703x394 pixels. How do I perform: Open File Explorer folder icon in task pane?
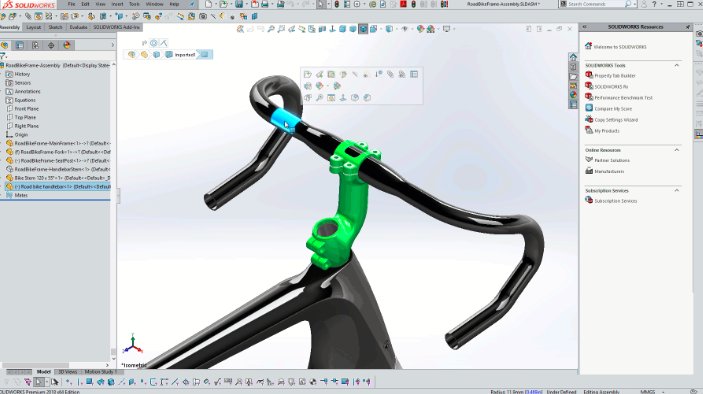click(x=573, y=76)
